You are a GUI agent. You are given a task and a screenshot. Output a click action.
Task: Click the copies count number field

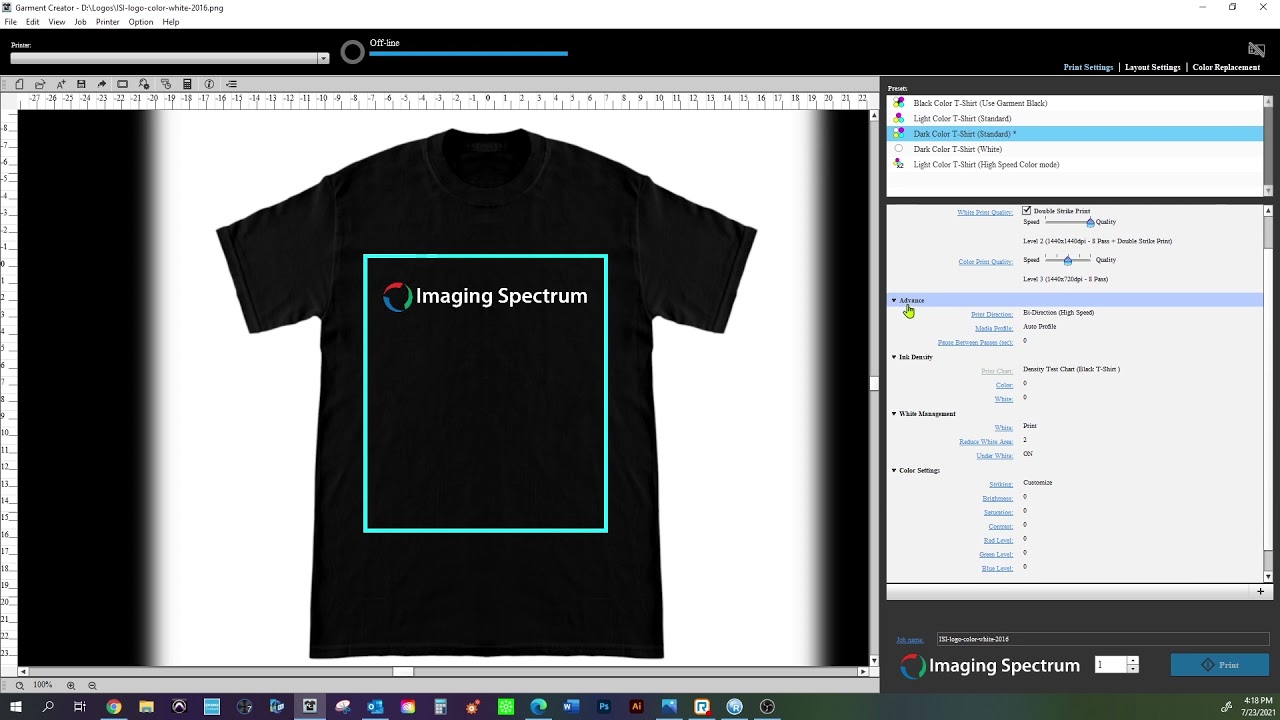pyautogui.click(x=1110, y=665)
